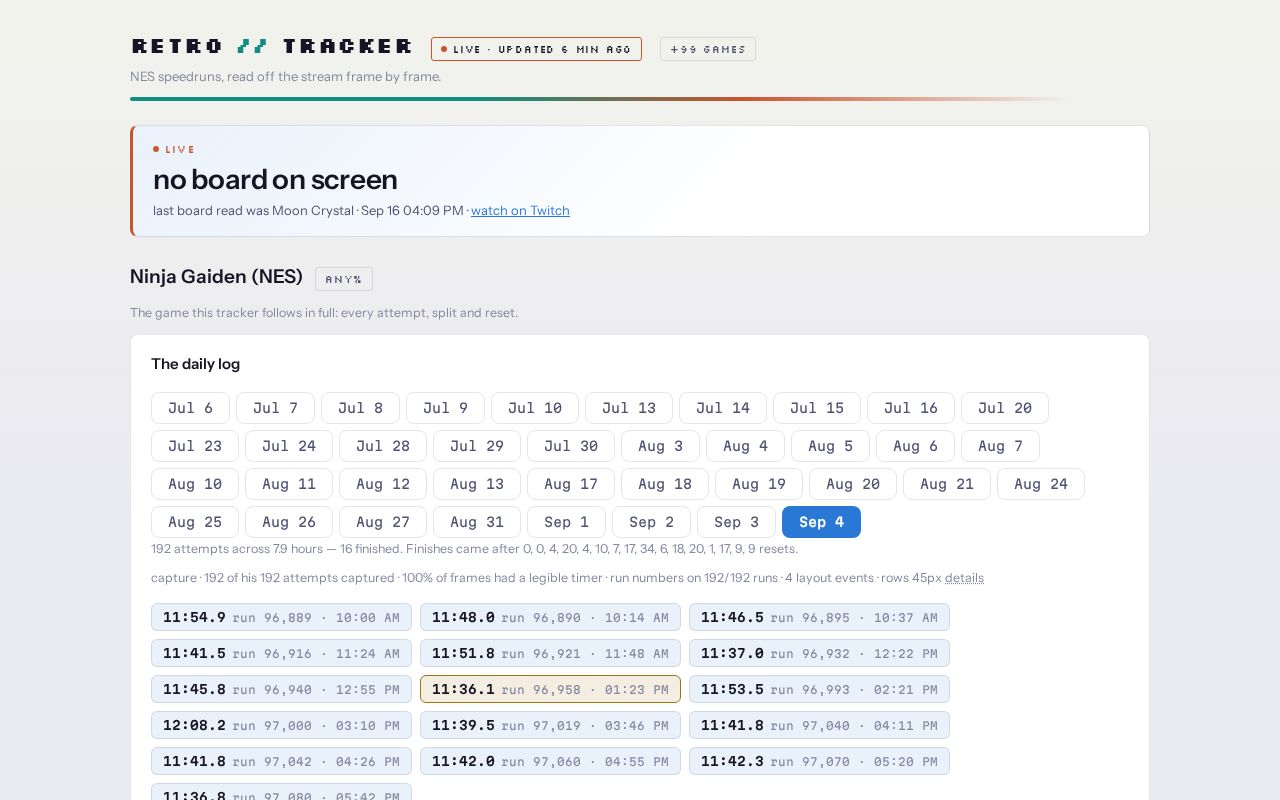The width and height of the screenshot is (1280, 800).
Task: Open run 96,895 finishing in 11:46.5
Action: click(819, 617)
